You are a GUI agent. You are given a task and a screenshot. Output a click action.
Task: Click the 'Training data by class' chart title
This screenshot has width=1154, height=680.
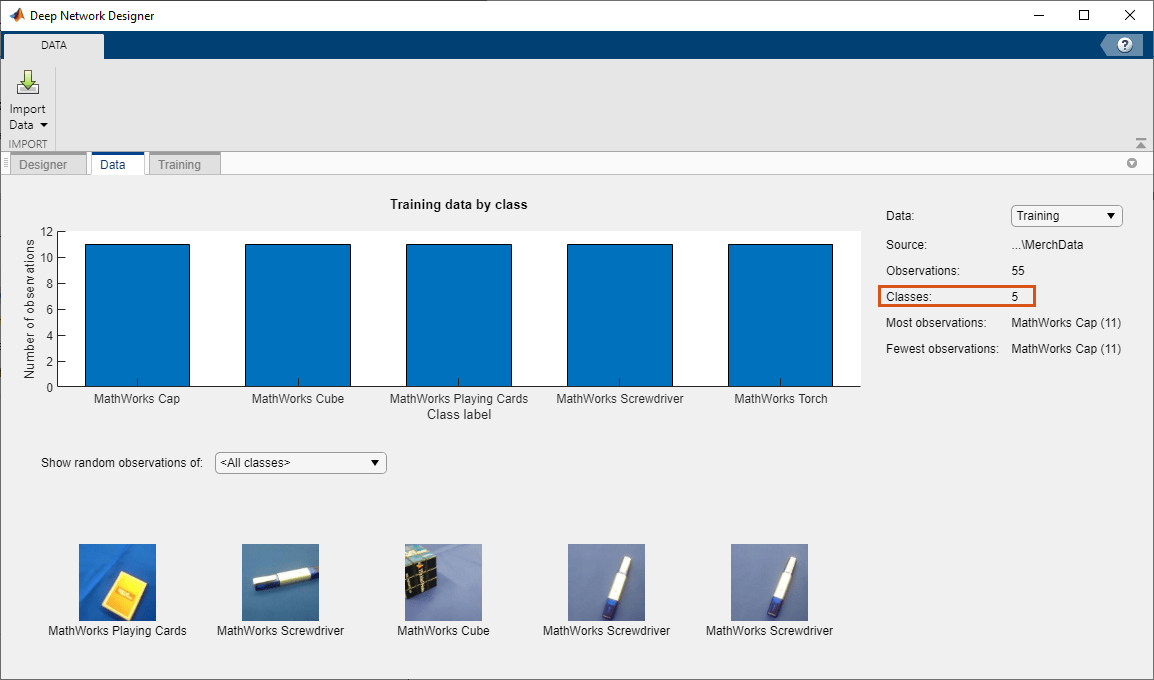(x=459, y=205)
